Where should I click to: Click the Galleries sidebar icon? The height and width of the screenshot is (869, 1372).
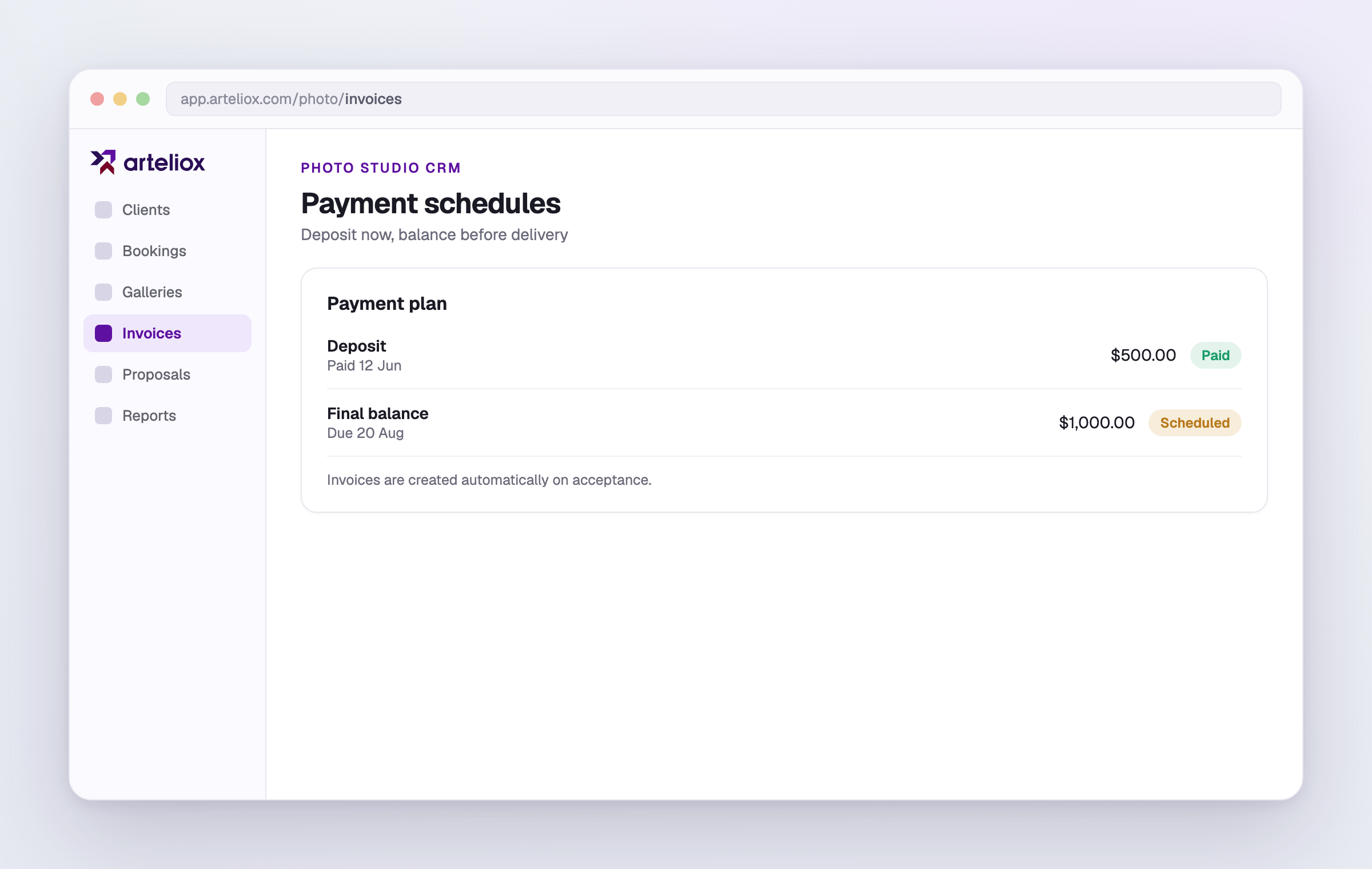coord(103,292)
